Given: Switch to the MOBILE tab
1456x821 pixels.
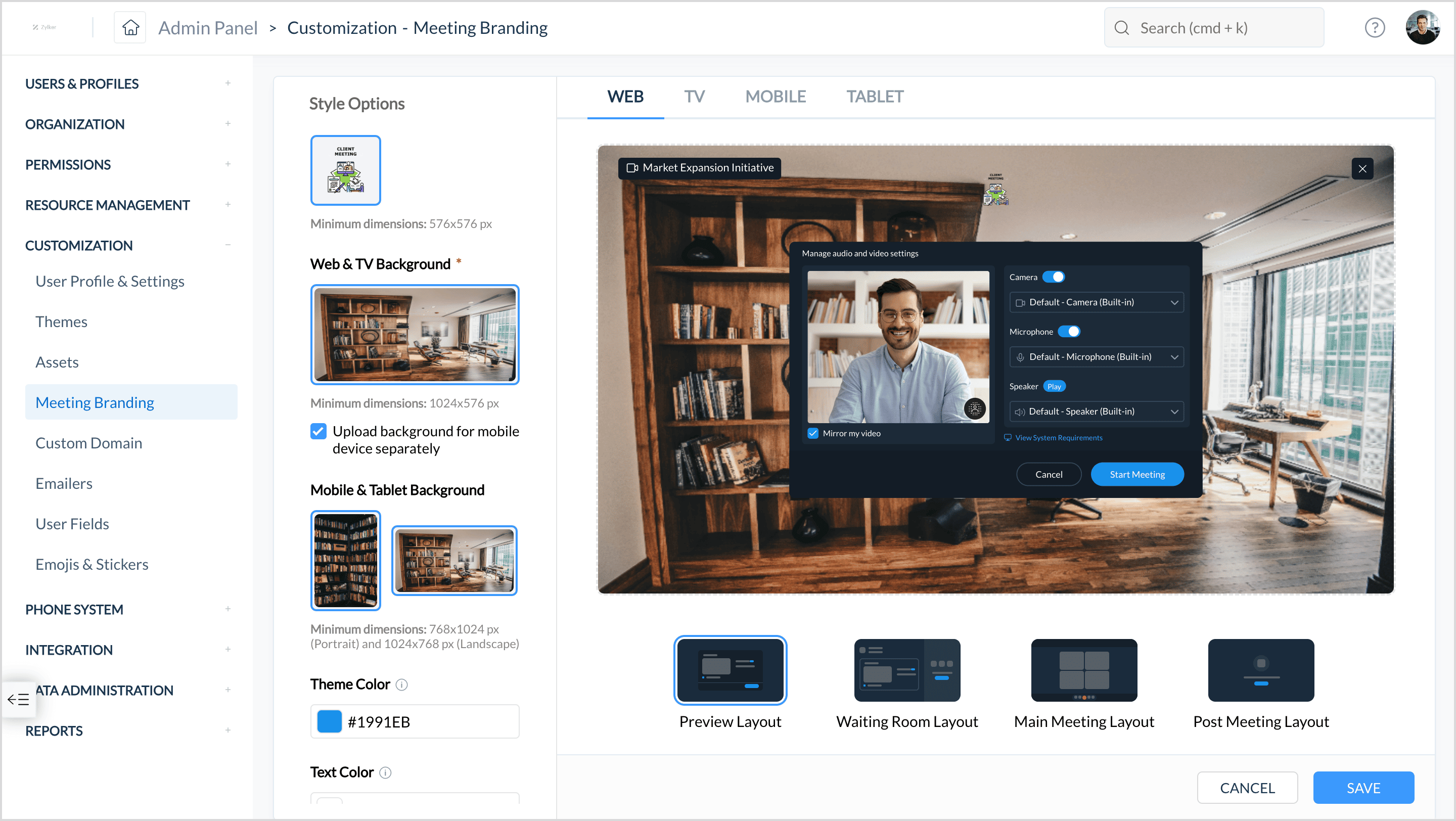Looking at the screenshot, I should (x=775, y=97).
